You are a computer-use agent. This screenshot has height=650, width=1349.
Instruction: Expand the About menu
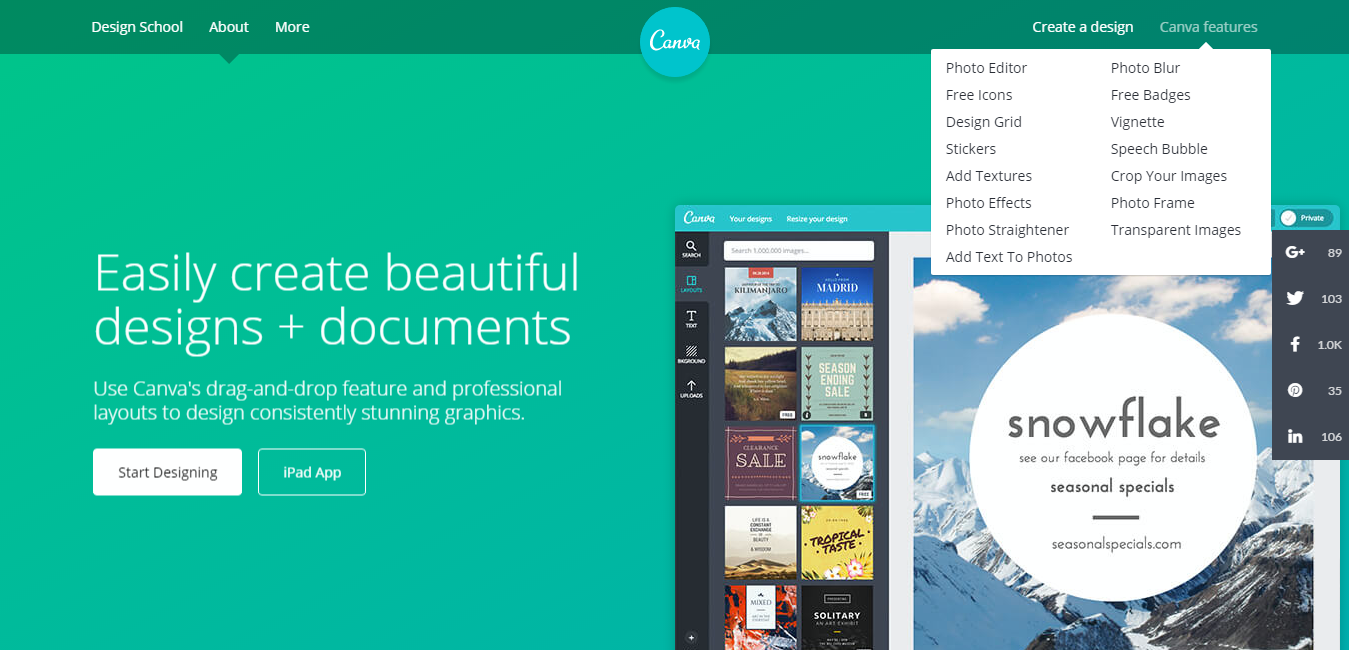point(229,27)
